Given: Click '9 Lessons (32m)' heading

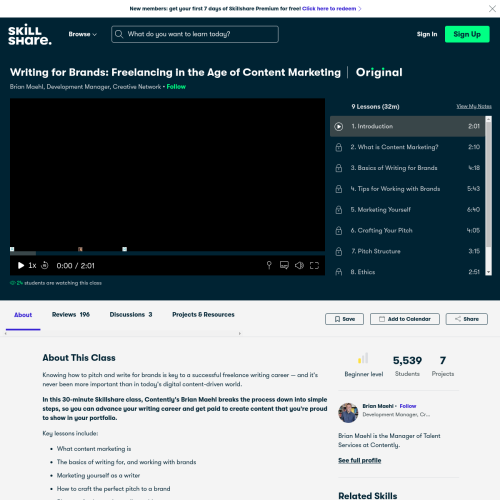Looking at the screenshot, I should (x=375, y=107).
